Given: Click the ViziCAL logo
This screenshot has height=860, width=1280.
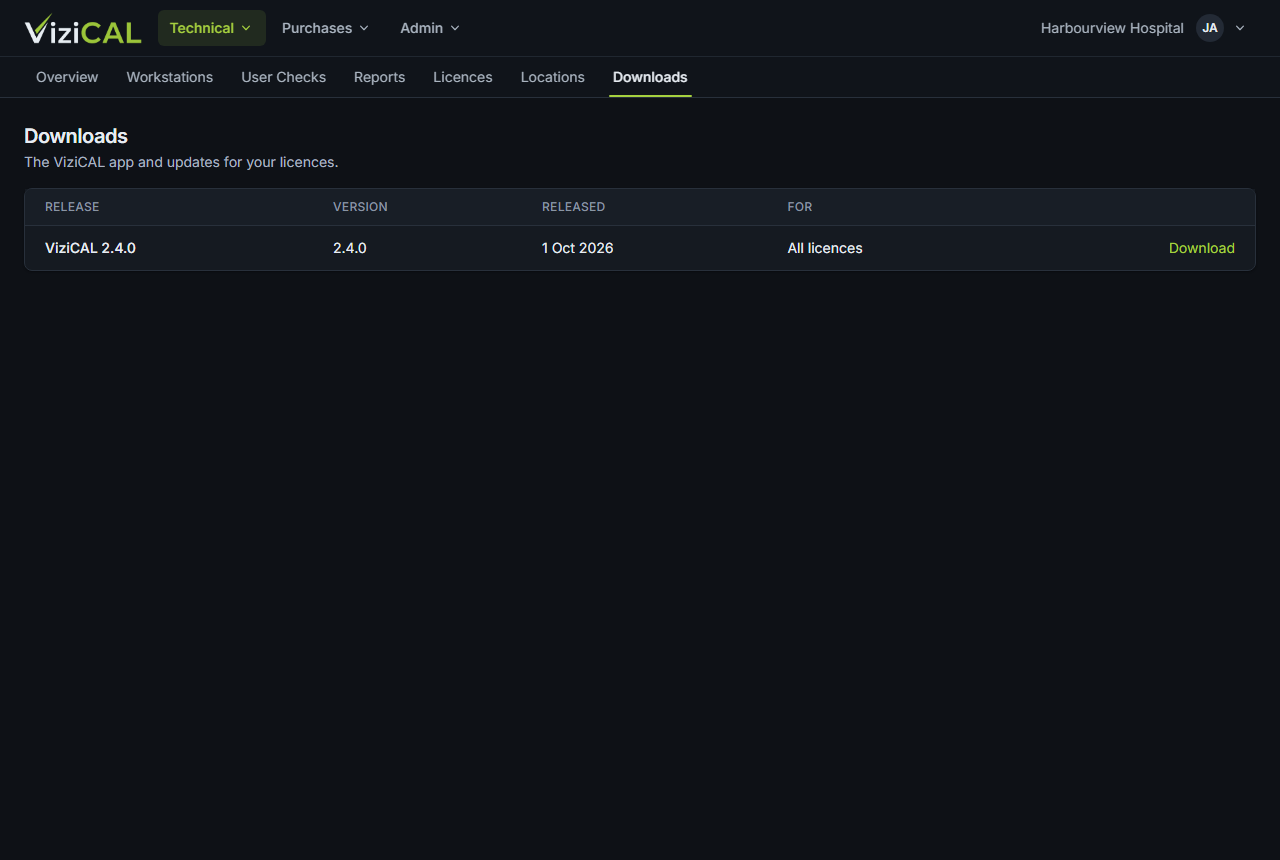Looking at the screenshot, I should 83,28.
